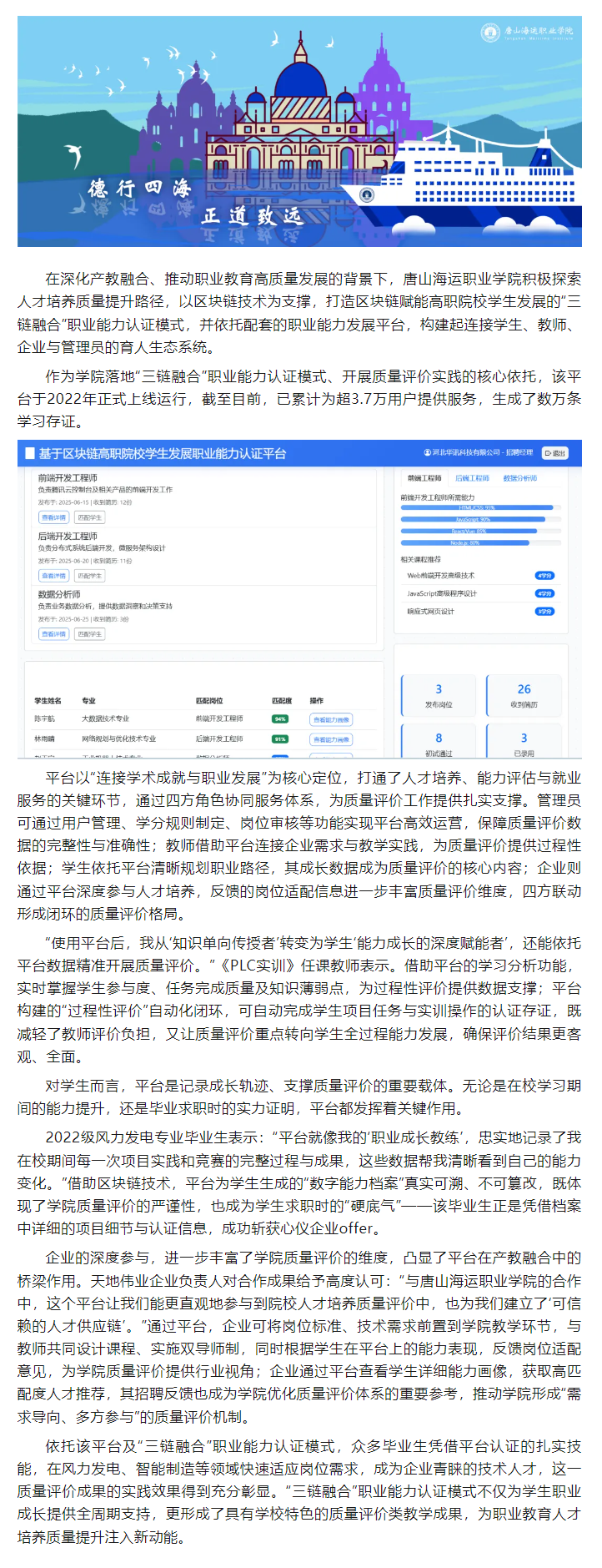
Task: View details for 前端开发工程师 job
Action: (x=54, y=517)
